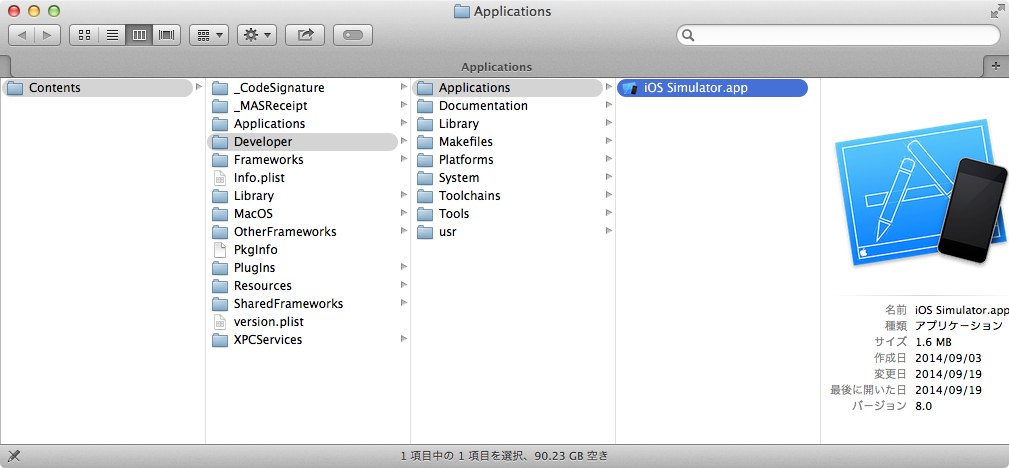Expand the Library row's arrow in second column

[x=403, y=195]
